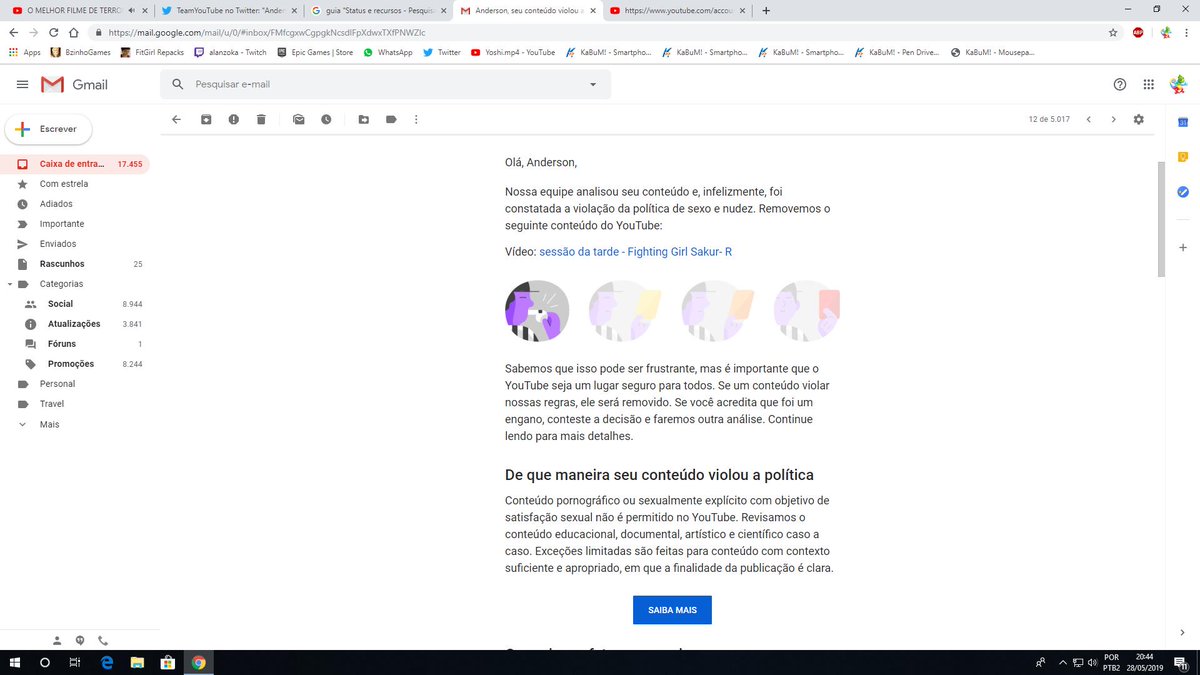
Task: Open Epic Games Store bookmark
Action: click(x=315, y=52)
